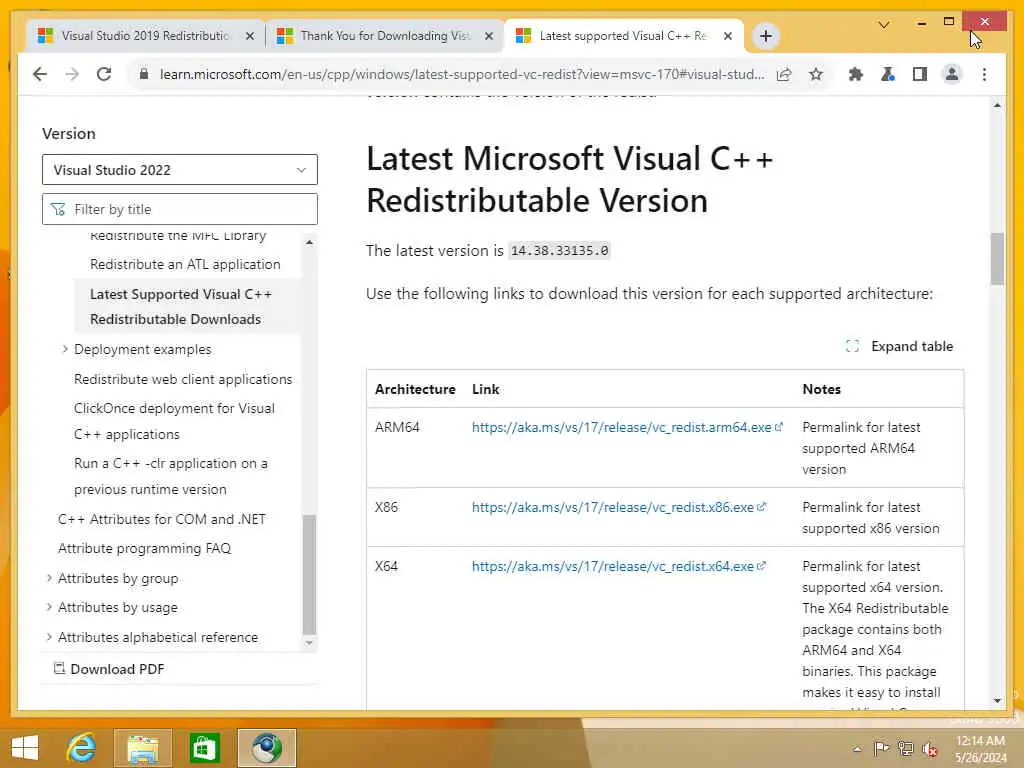
Task: Show hidden system tray icons
Action: [x=857, y=749]
